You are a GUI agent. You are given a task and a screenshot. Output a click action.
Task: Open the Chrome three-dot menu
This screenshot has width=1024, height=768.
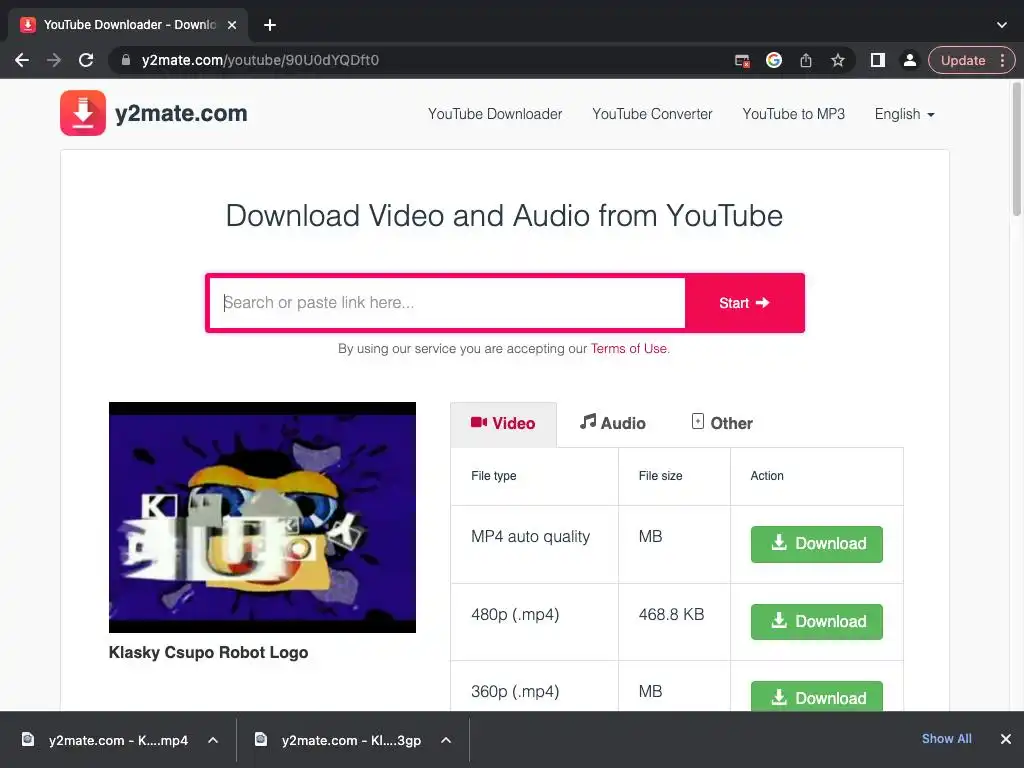[x=1002, y=60]
